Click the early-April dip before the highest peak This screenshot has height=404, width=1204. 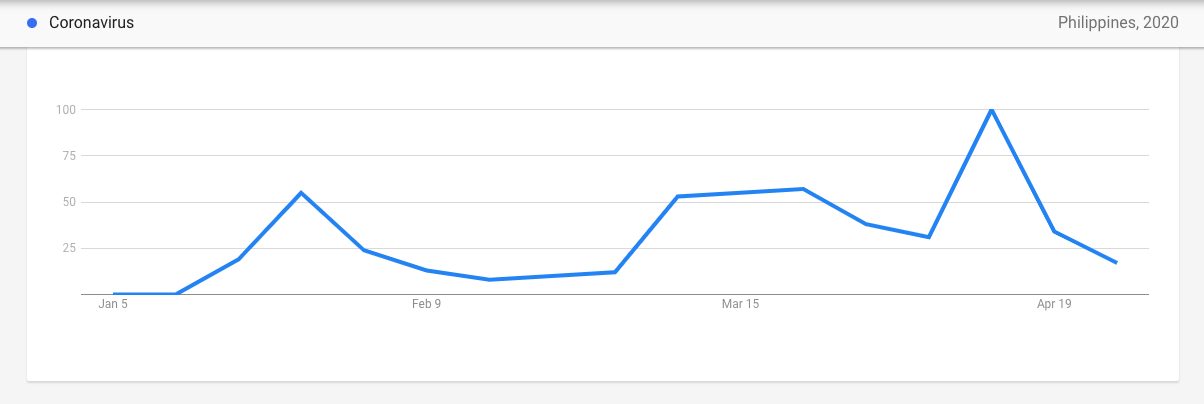(x=929, y=237)
